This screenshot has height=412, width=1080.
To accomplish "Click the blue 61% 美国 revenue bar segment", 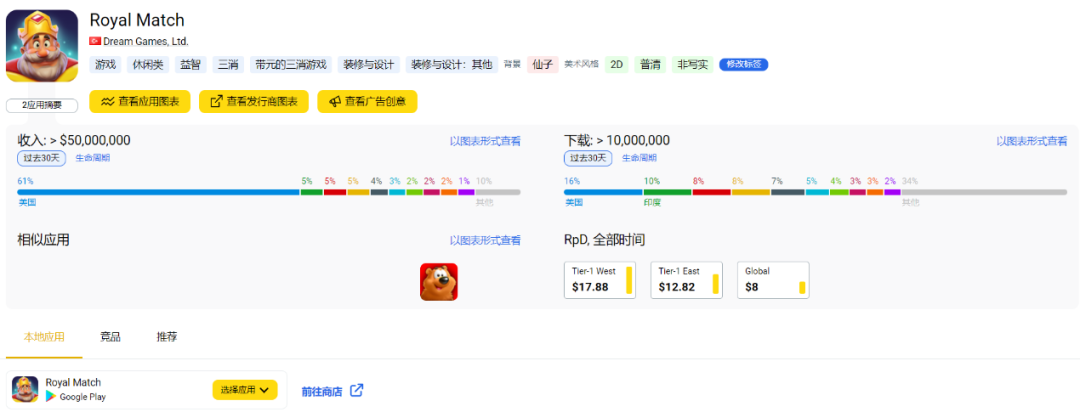I will coord(158,192).
